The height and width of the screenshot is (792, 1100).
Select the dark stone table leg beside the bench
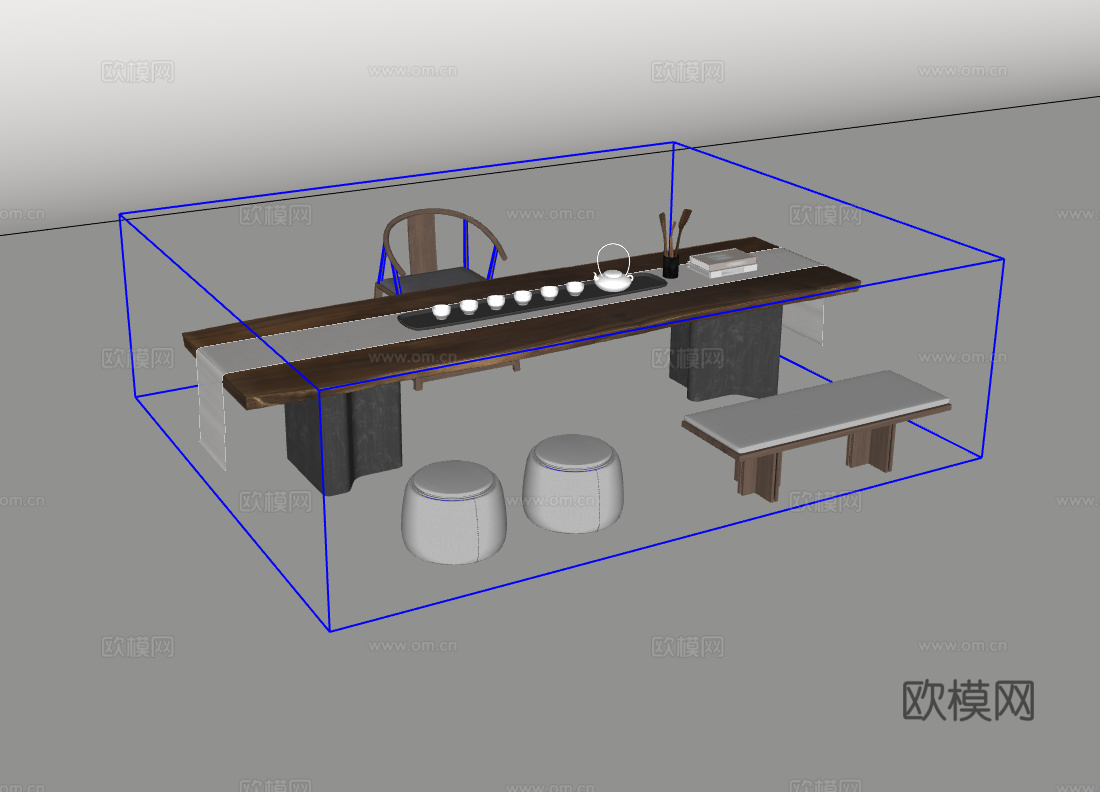[725, 354]
